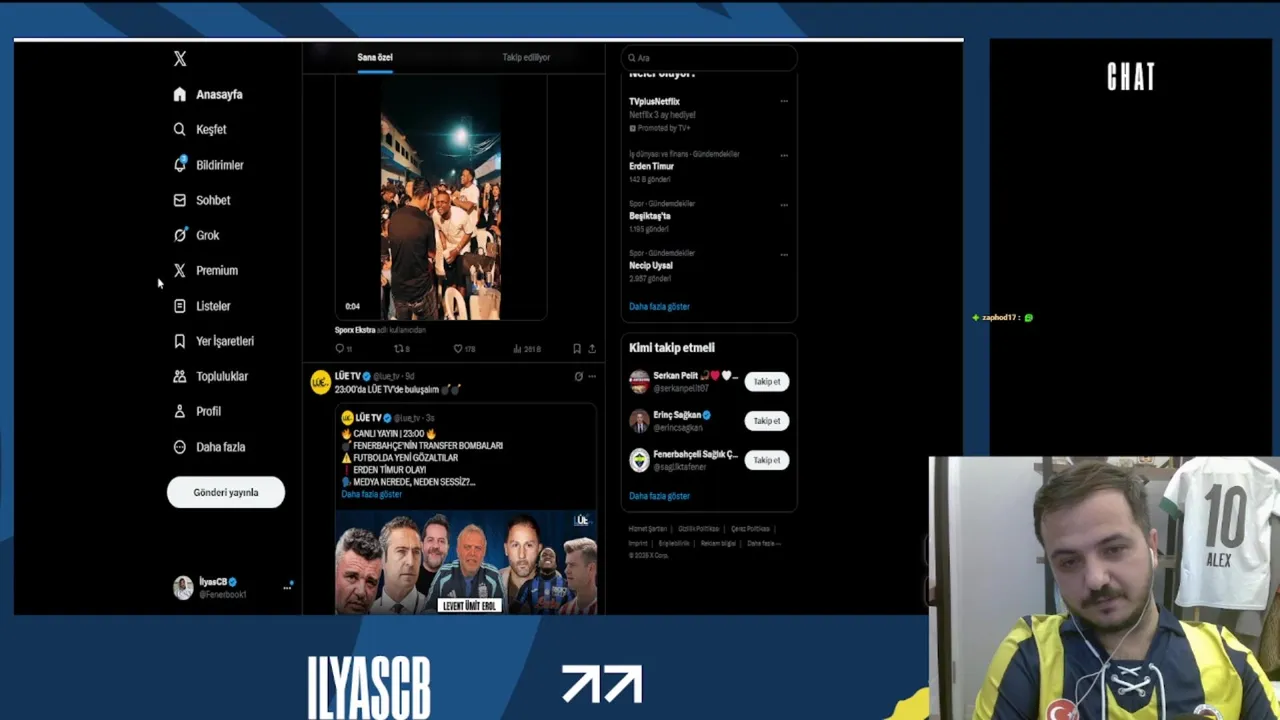This screenshot has height=720, width=1280.
Task: Open Topluluklar people icon
Action: [180, 376]
